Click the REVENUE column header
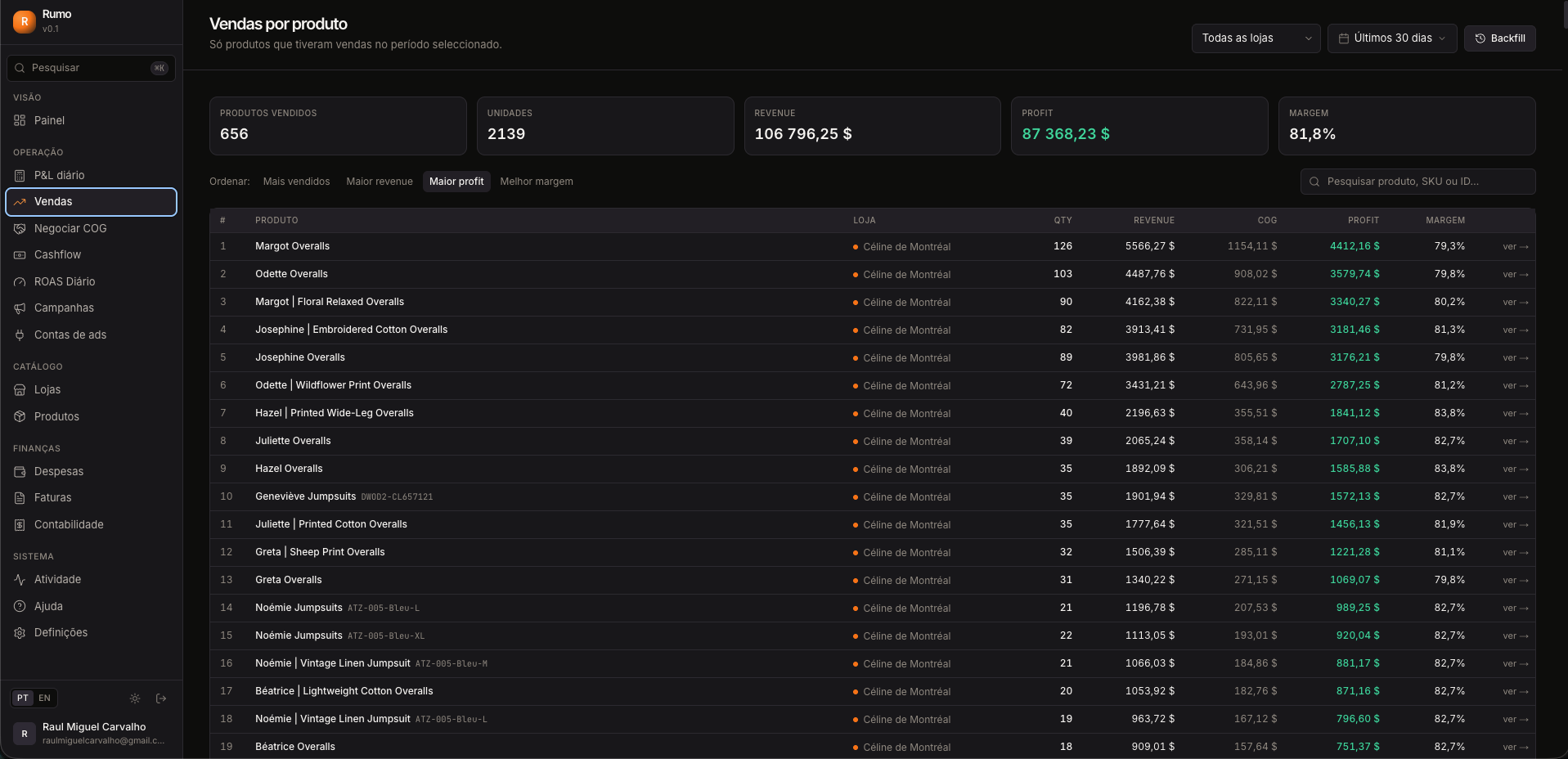The image size is (1568, 759). pos(1154,221)
